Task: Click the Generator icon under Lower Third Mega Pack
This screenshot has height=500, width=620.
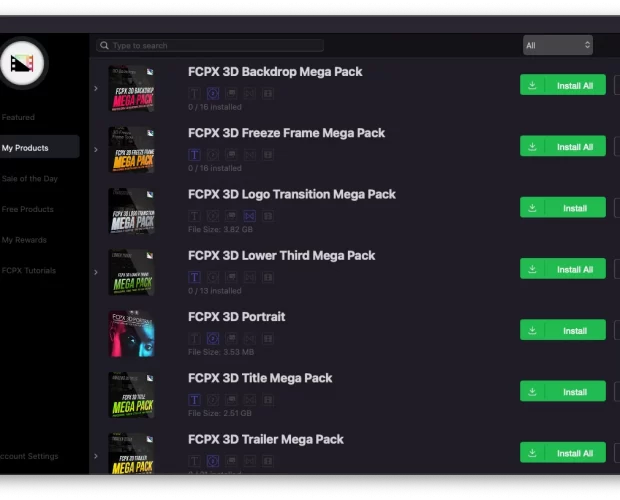Action: click(213, 277)
